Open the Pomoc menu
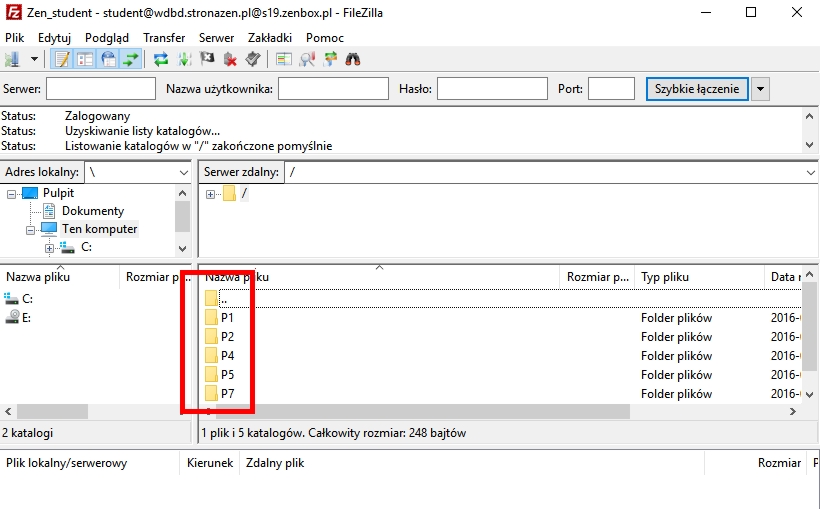 point(325,38)
